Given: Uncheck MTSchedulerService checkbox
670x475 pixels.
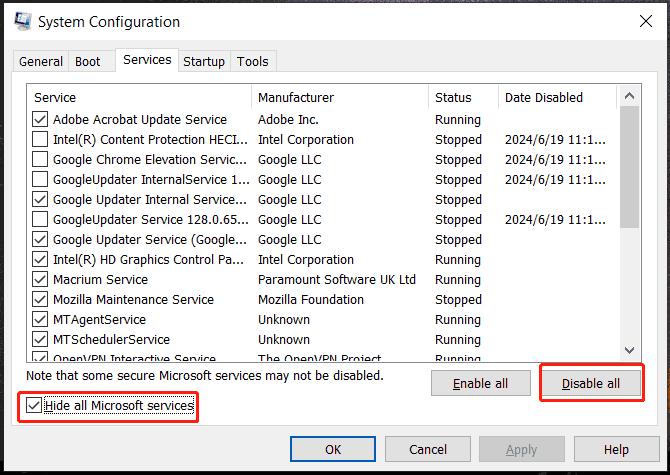Looking at the screenshot, I should [40, 340].
